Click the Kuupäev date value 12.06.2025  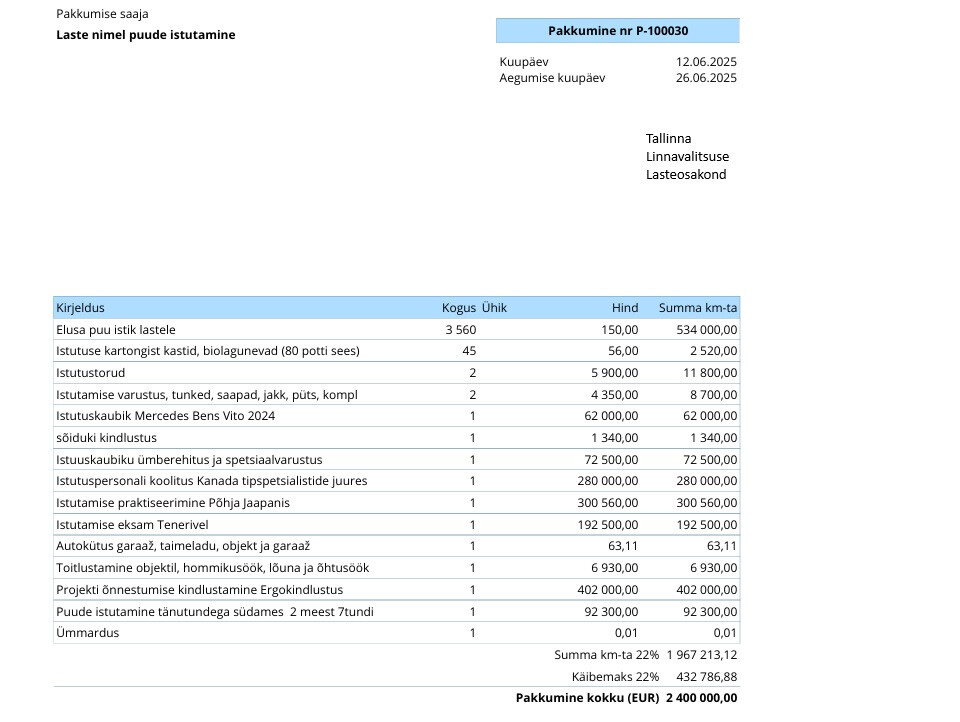click(x=706, y=62)
